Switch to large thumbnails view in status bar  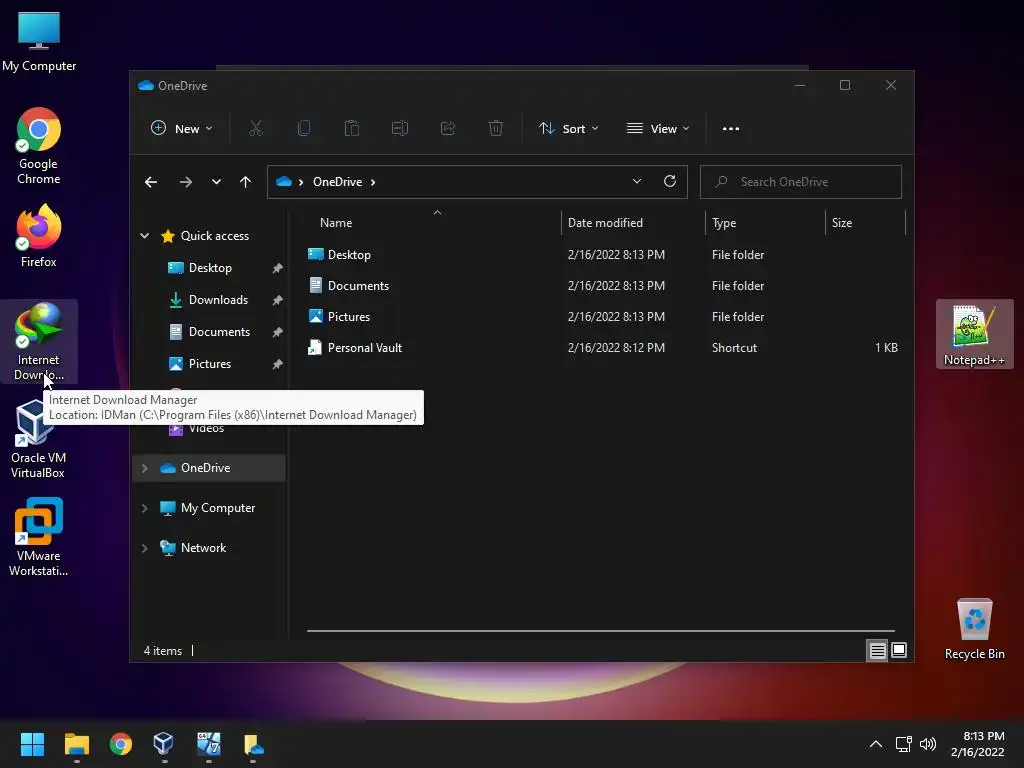(x=899, y=650)
